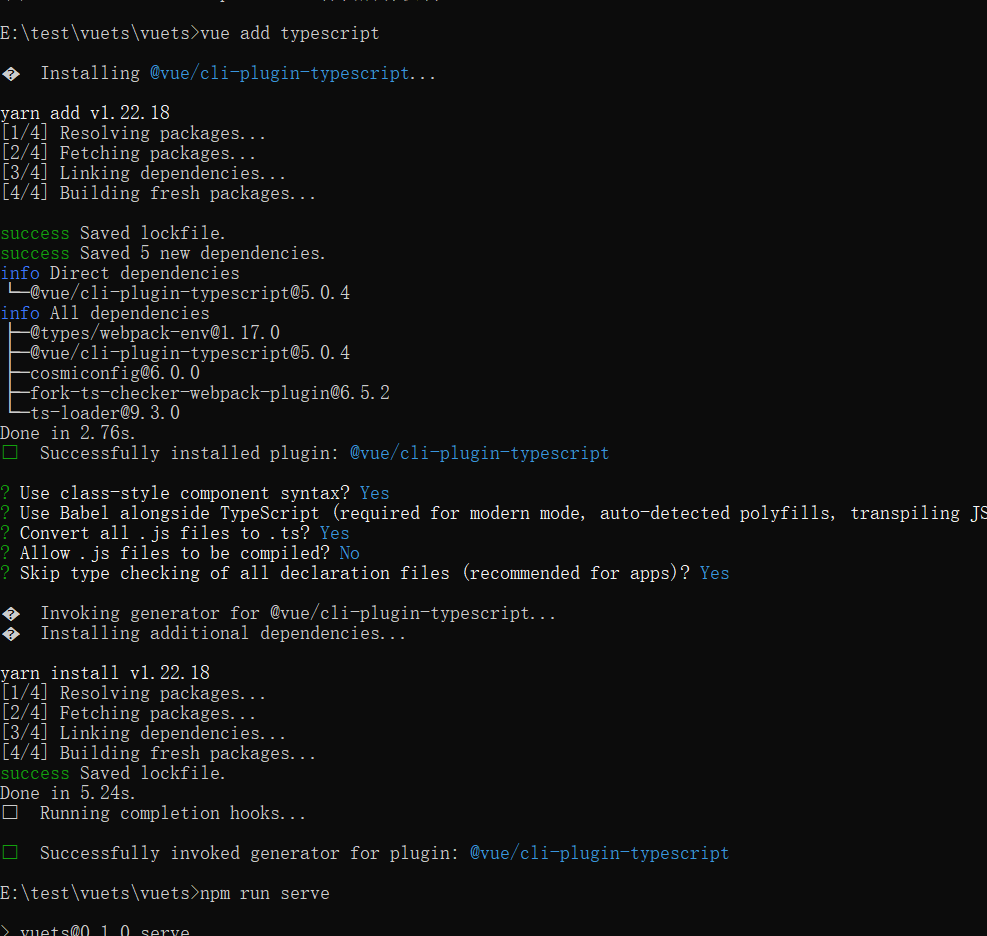Click the 'npm run serve' command line

[165, 893]
